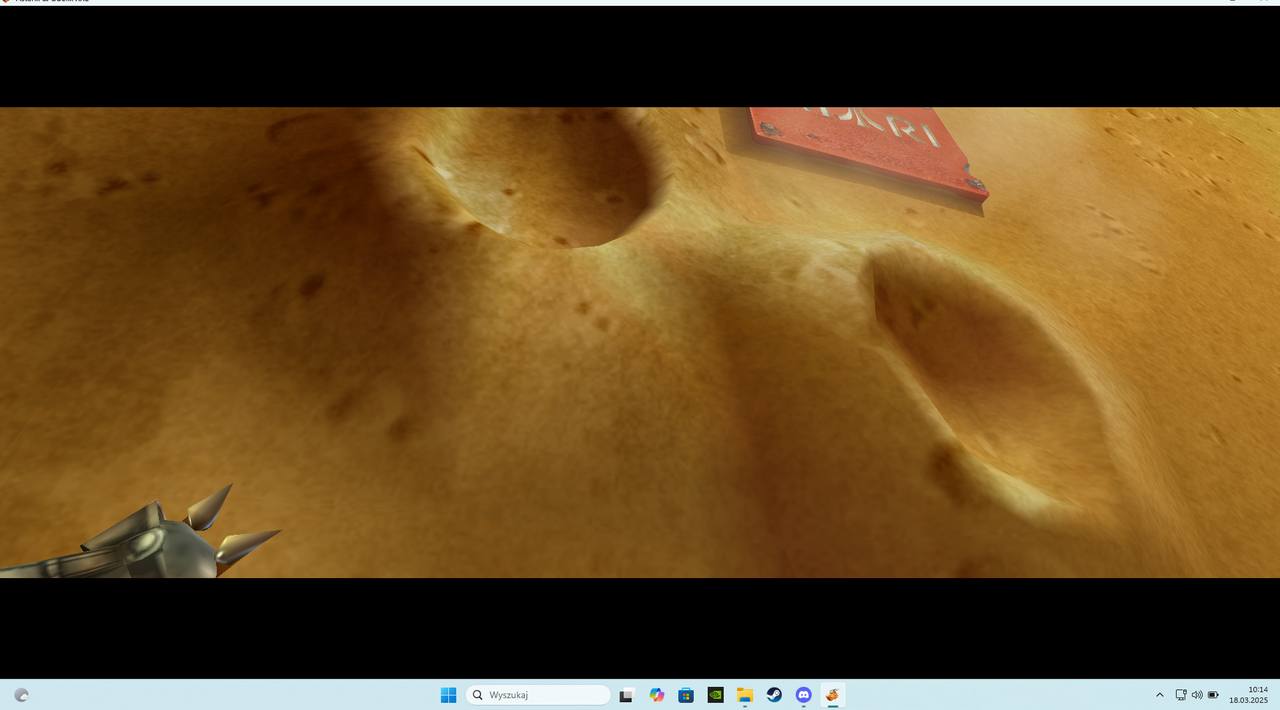The width and height of the screenshot is (1280, 710).
Task: Expand the hidden system tray icons
Action: [x=1160, y=695]
